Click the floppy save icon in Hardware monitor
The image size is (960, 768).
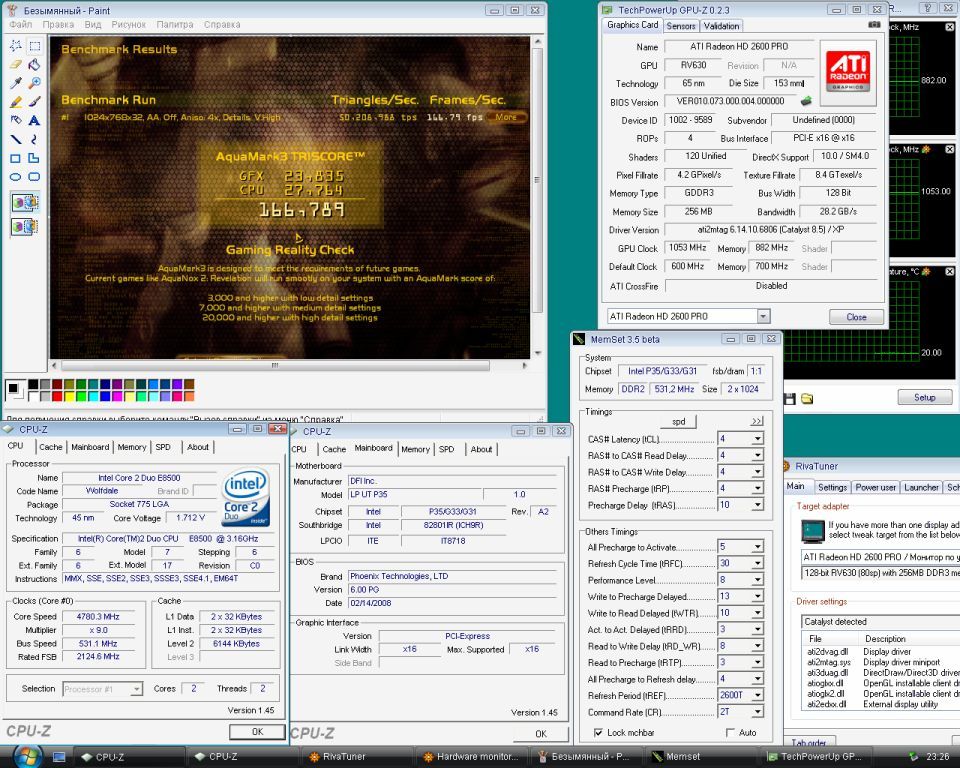pyautogui.click(x=790, y=399)
